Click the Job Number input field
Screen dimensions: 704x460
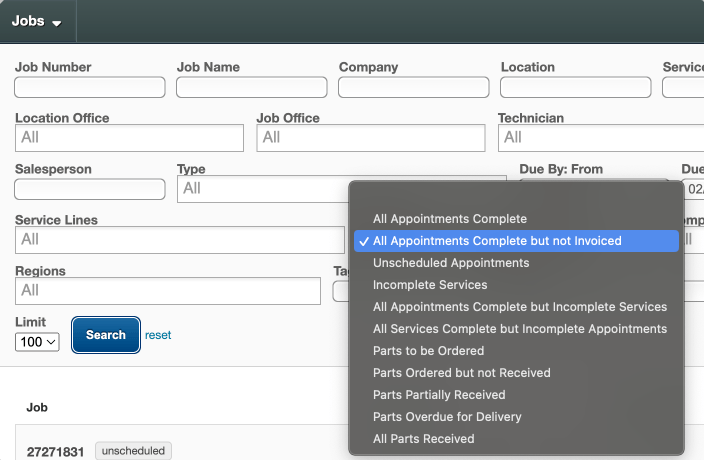90,88
